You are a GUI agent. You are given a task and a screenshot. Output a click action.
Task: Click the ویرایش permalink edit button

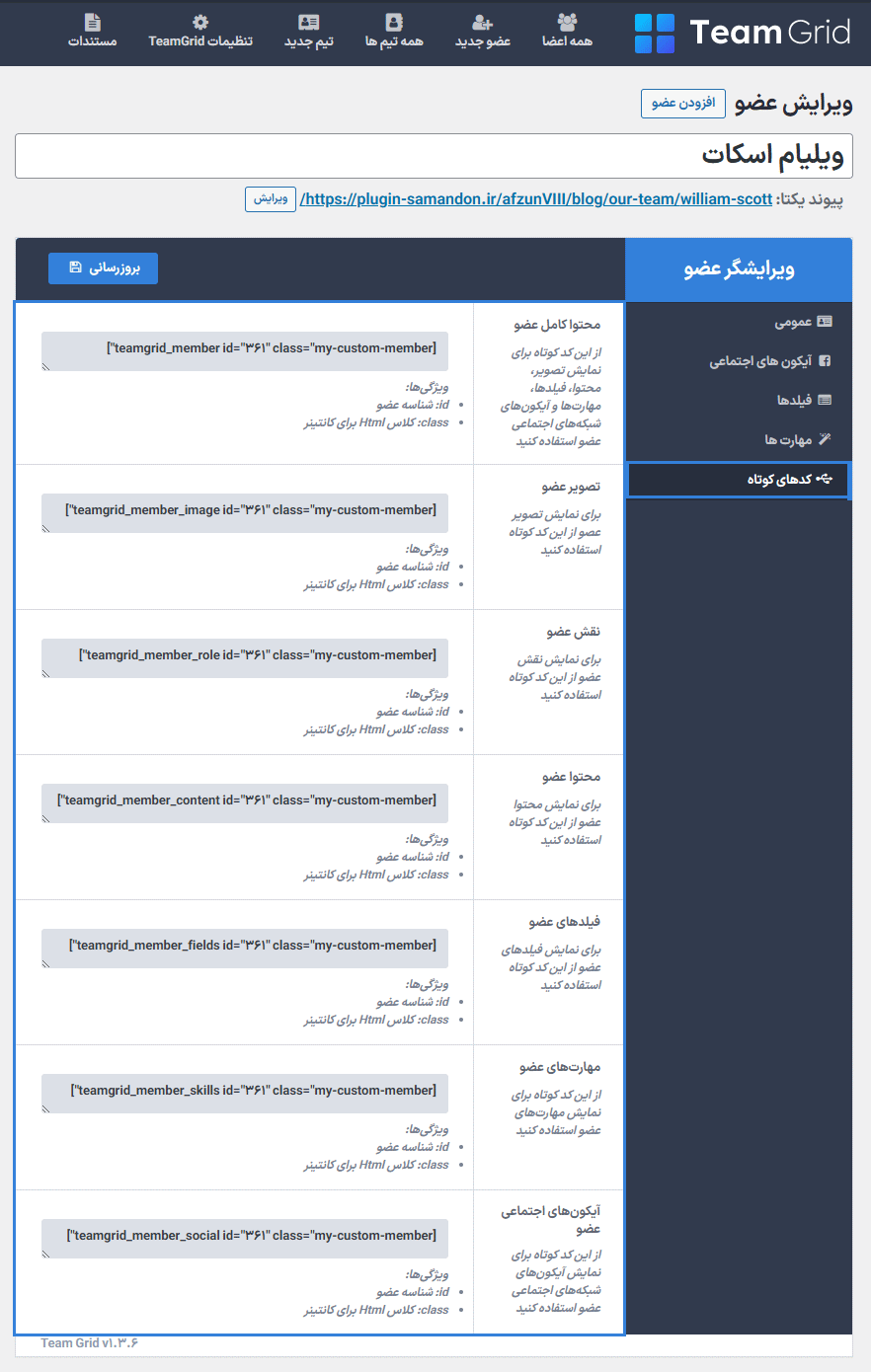(271, 198)
